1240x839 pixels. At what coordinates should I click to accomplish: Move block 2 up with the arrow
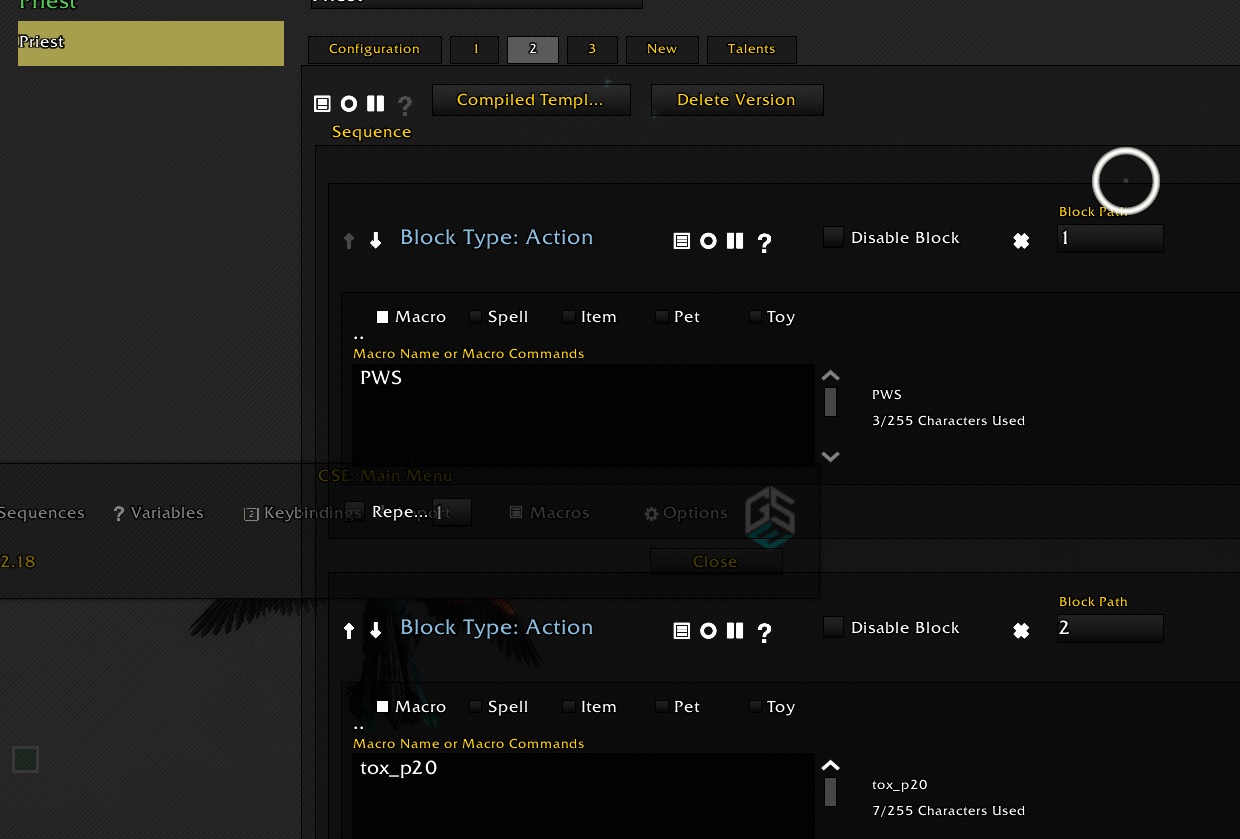[349, 630]
